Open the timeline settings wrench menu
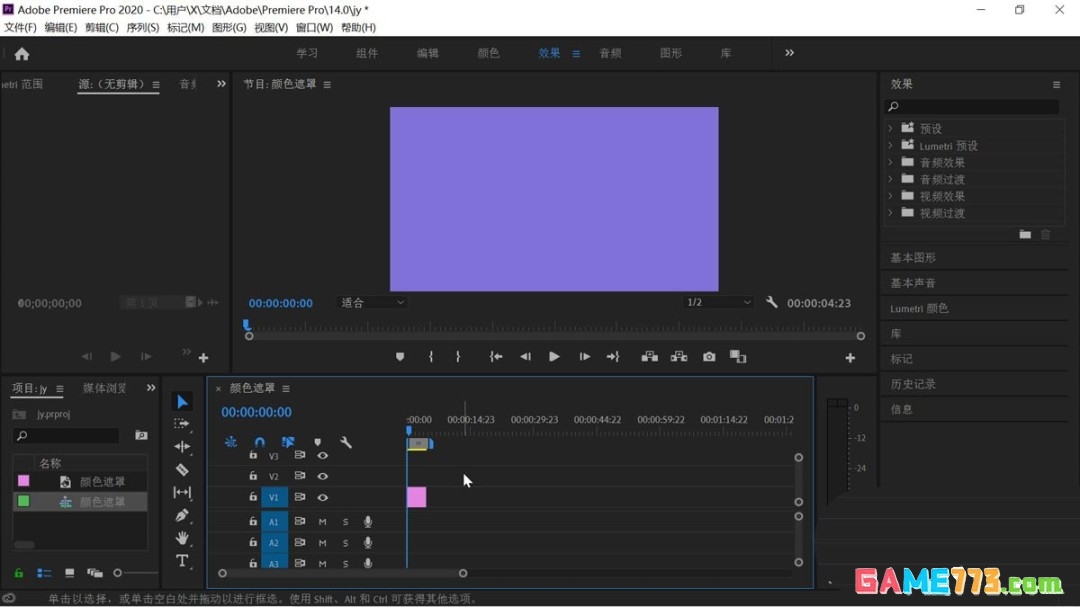Image resolution: width=1080 pixels, height=607 pixels. pyautogui.click(x=346, y=441)
